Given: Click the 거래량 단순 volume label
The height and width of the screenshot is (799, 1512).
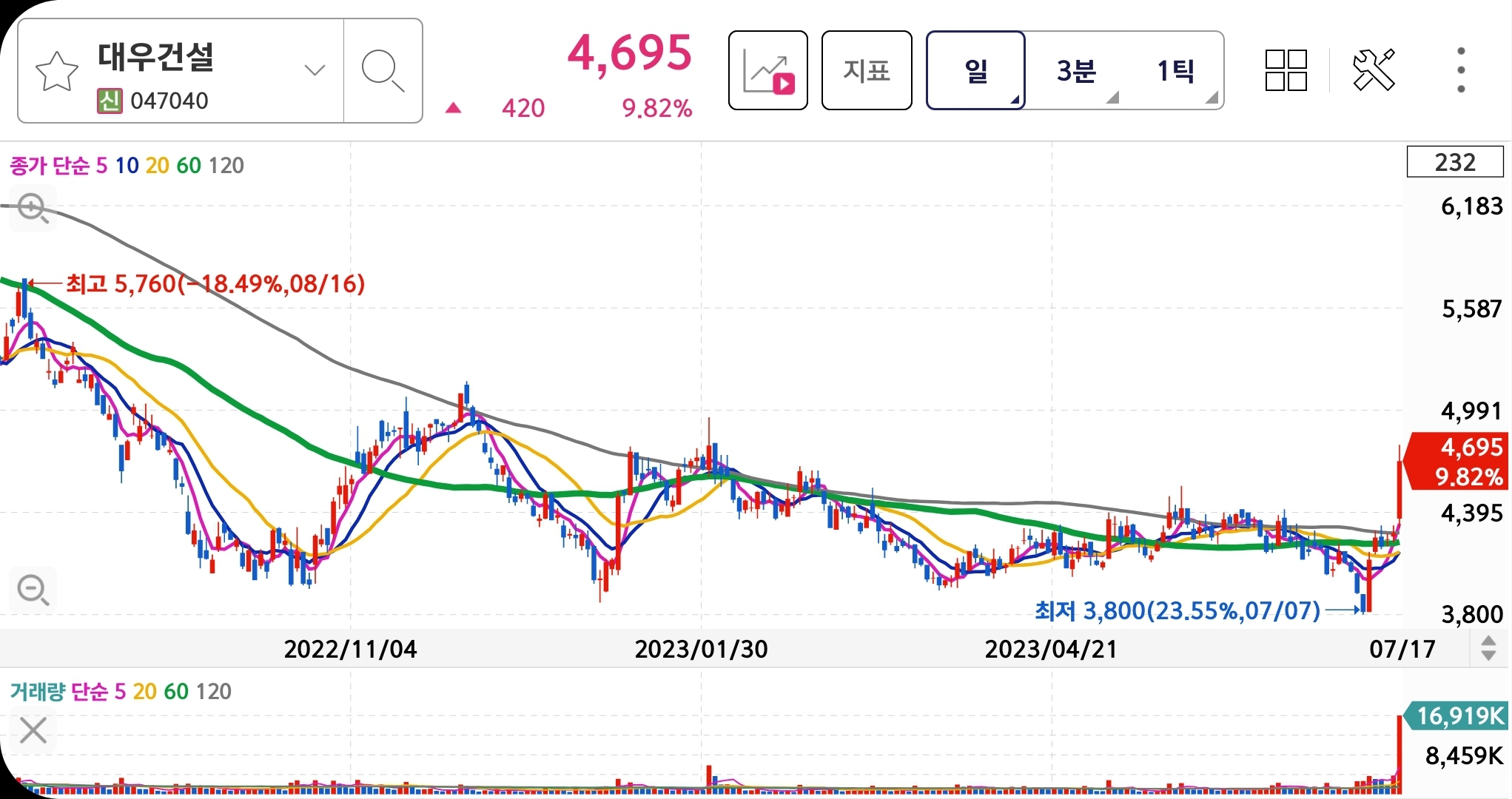Looking at the screenshot, I should pyautogui.click(x=59, y=691).
